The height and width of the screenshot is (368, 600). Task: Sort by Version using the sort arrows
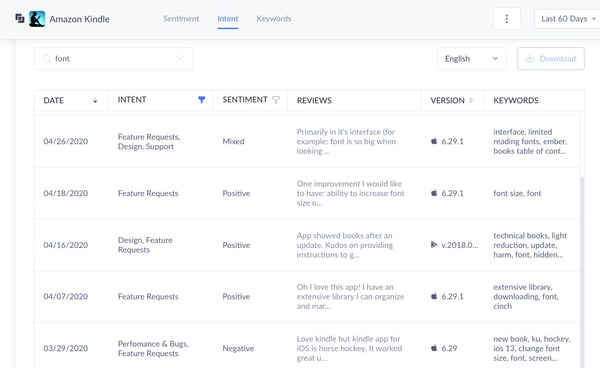471,100
